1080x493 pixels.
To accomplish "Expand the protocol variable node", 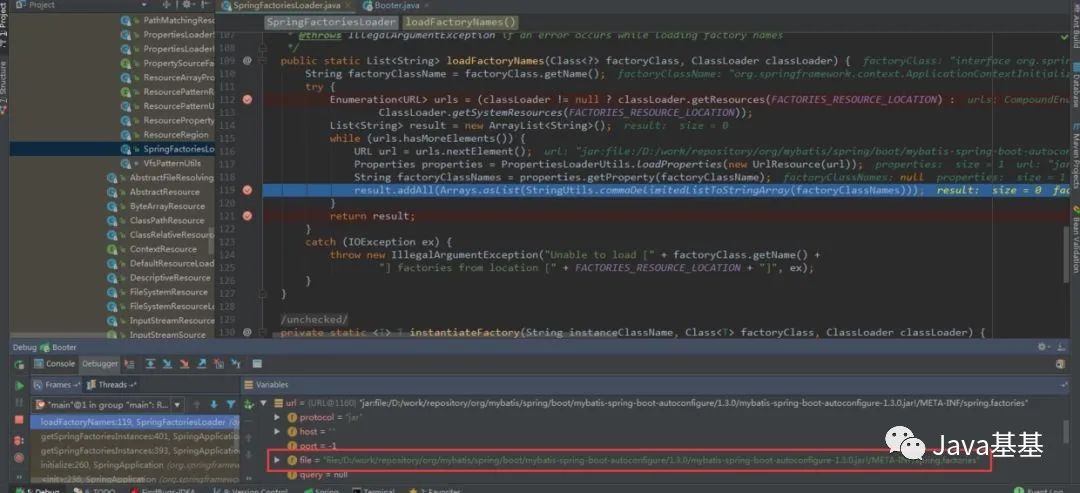I will pos(277,417).
